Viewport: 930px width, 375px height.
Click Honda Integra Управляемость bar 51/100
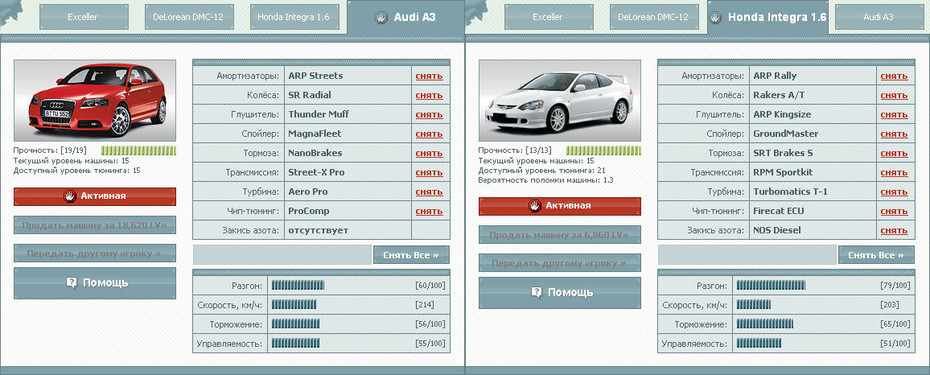pyautogui.click(x=759, y=344)
